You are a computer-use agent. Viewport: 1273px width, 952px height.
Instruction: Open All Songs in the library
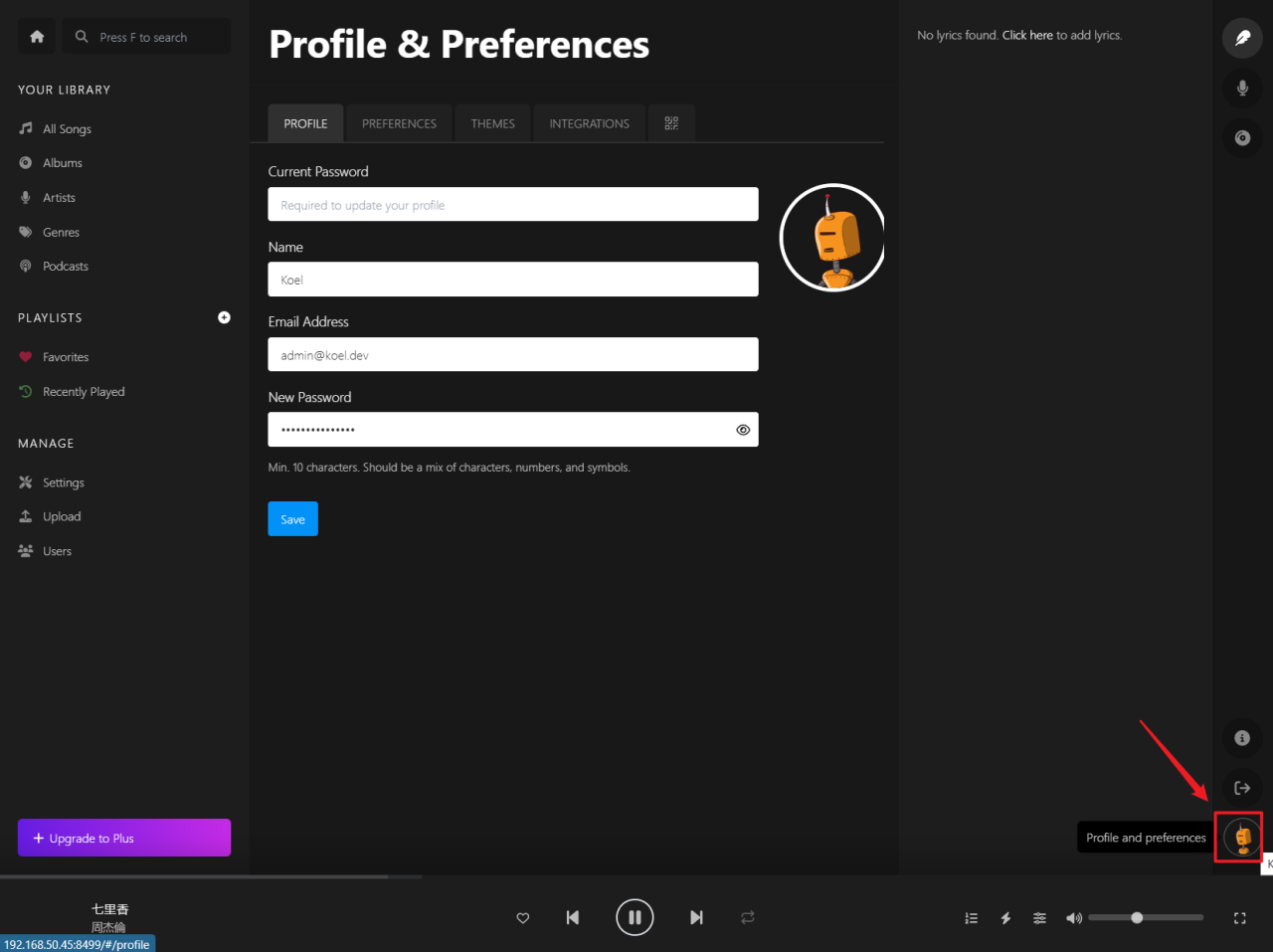pos(67,128)
